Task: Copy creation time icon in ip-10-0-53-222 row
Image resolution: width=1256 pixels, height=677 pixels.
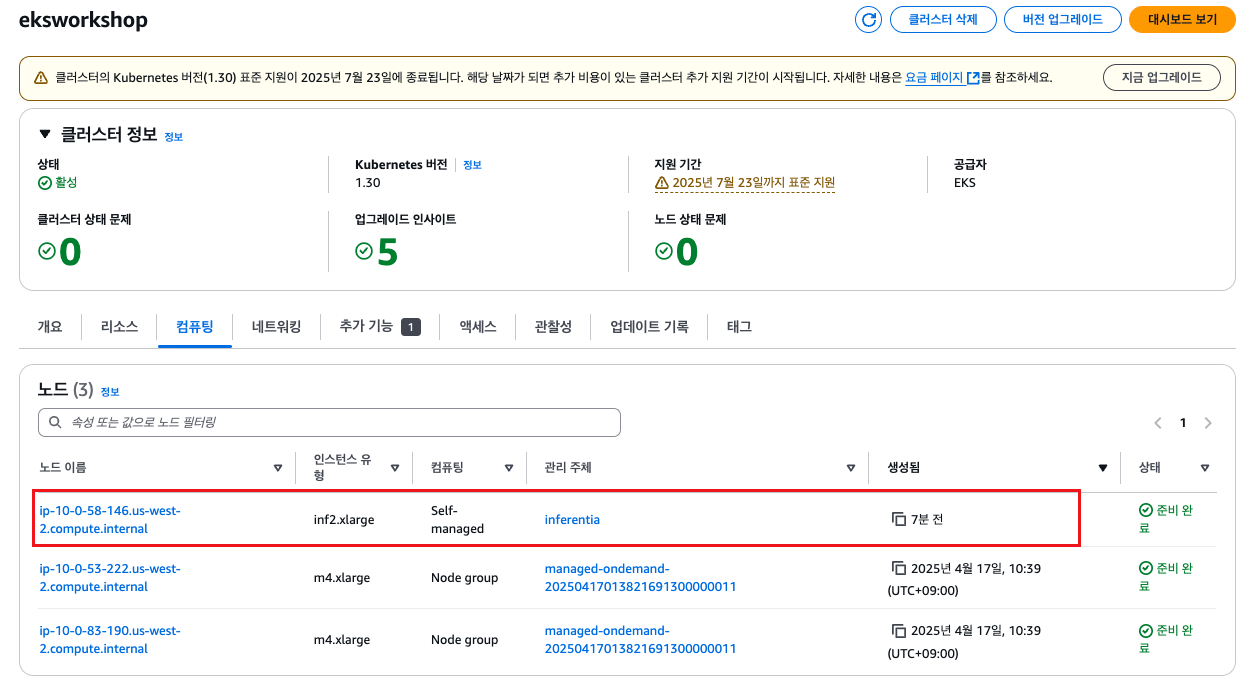Action: pos(898,569)
